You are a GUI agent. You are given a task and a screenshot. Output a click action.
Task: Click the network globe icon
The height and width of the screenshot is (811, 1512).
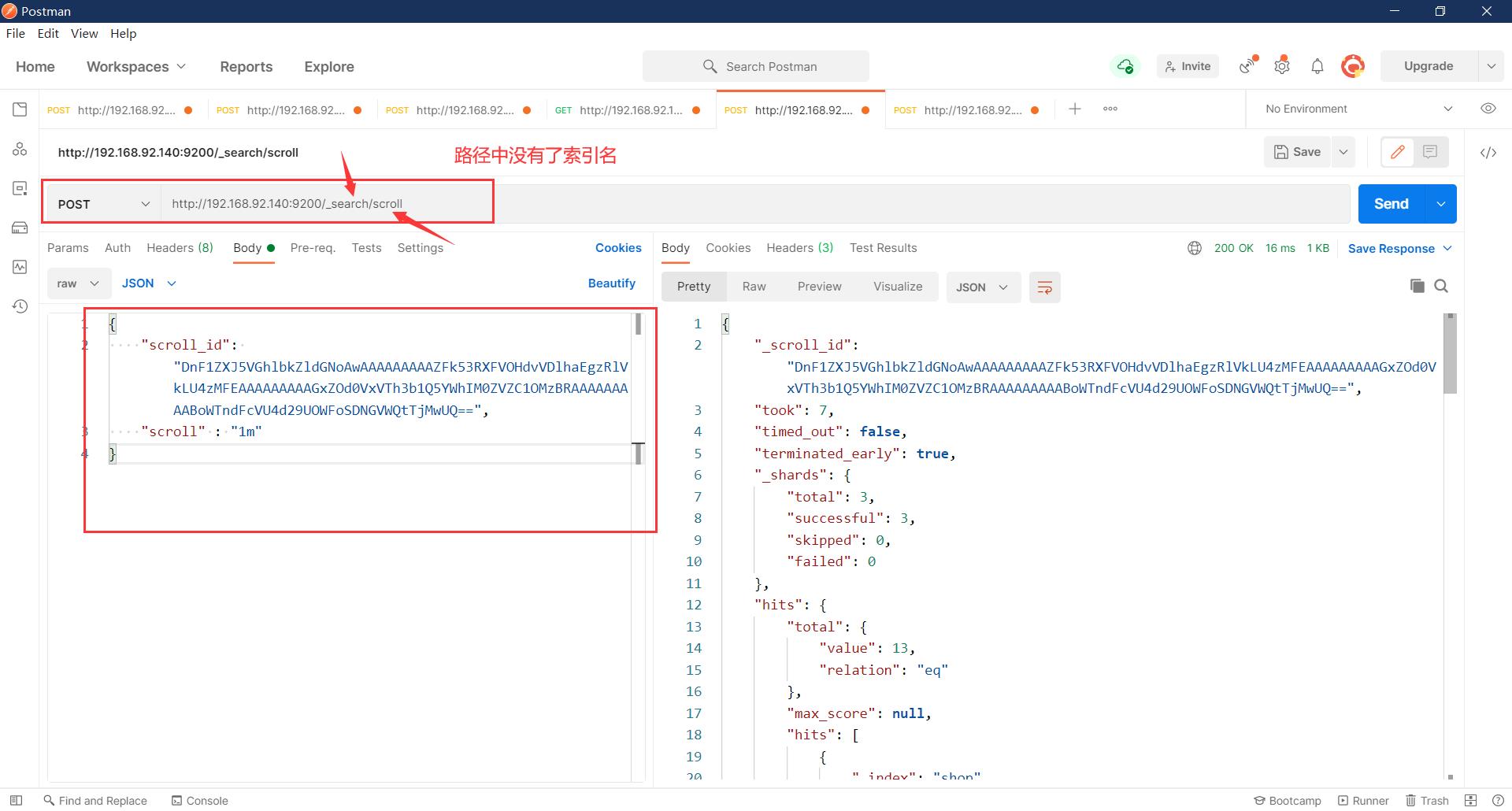pos(1195,248)
